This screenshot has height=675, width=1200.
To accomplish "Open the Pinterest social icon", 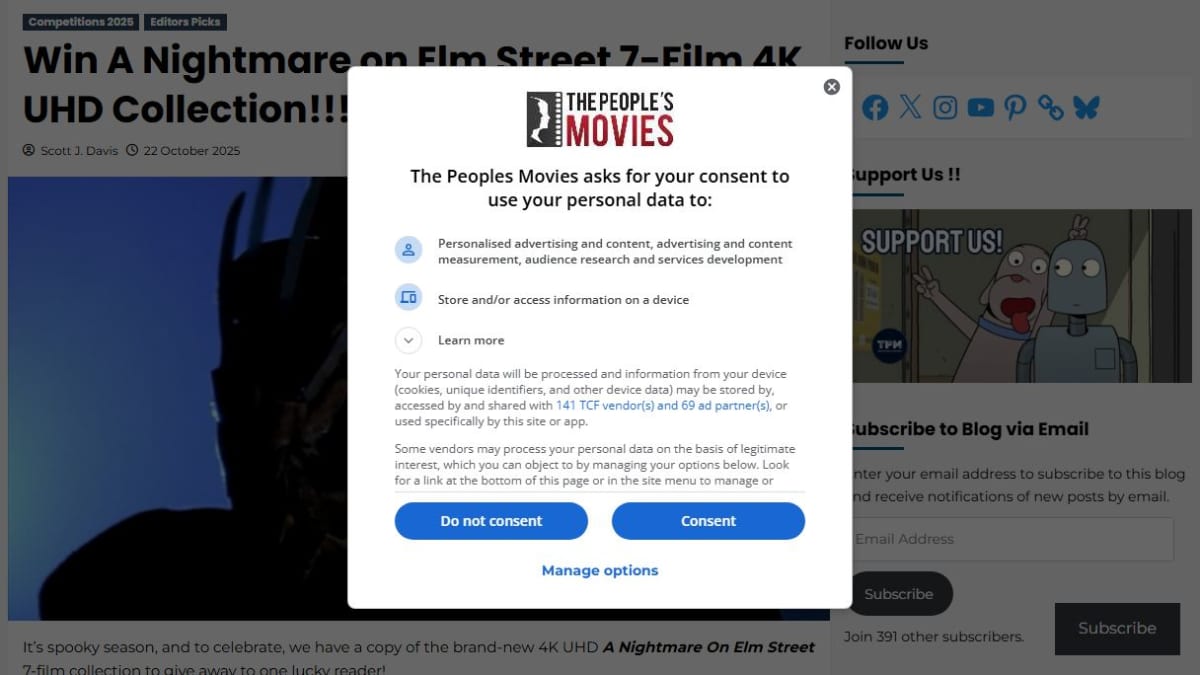I will click(x=1015, y=107).
